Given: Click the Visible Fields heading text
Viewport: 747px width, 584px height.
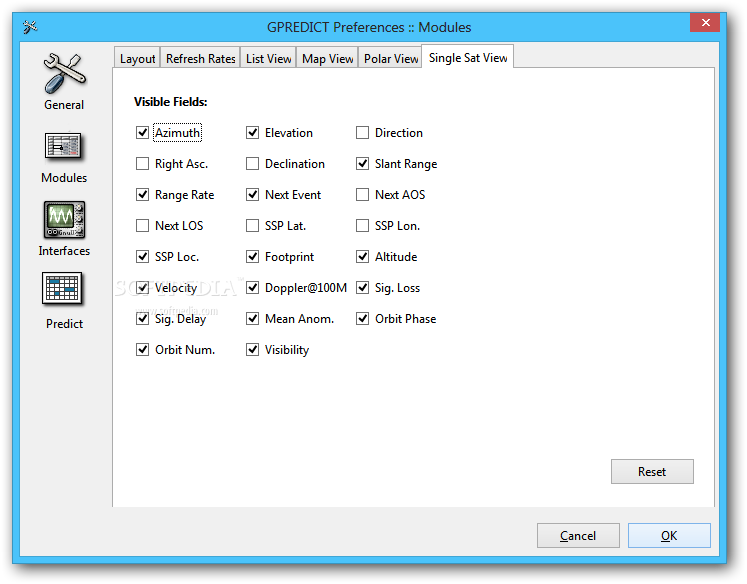Looking at the screenshot, I should [x=171, y=101].
